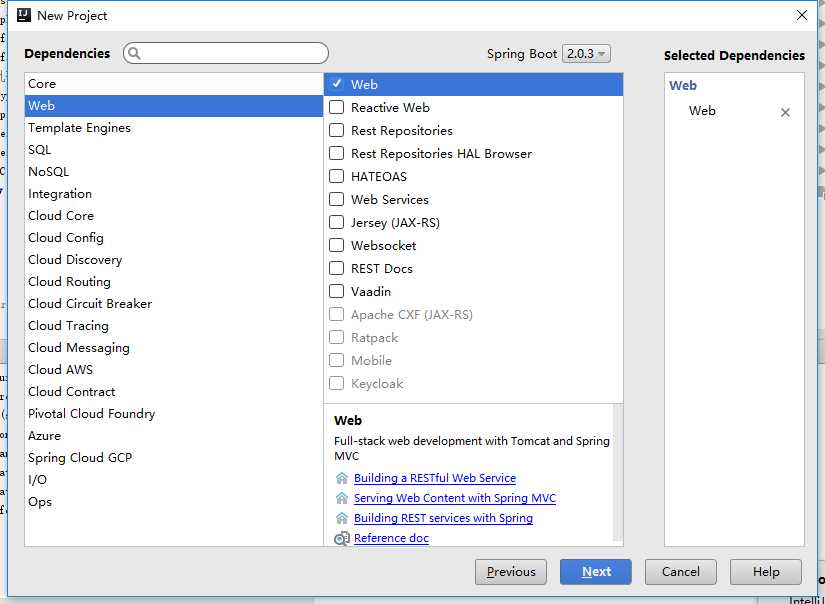Viewport: 825px width, 604px height.
Task: Select the Integration category
Action: click(174, 194)
